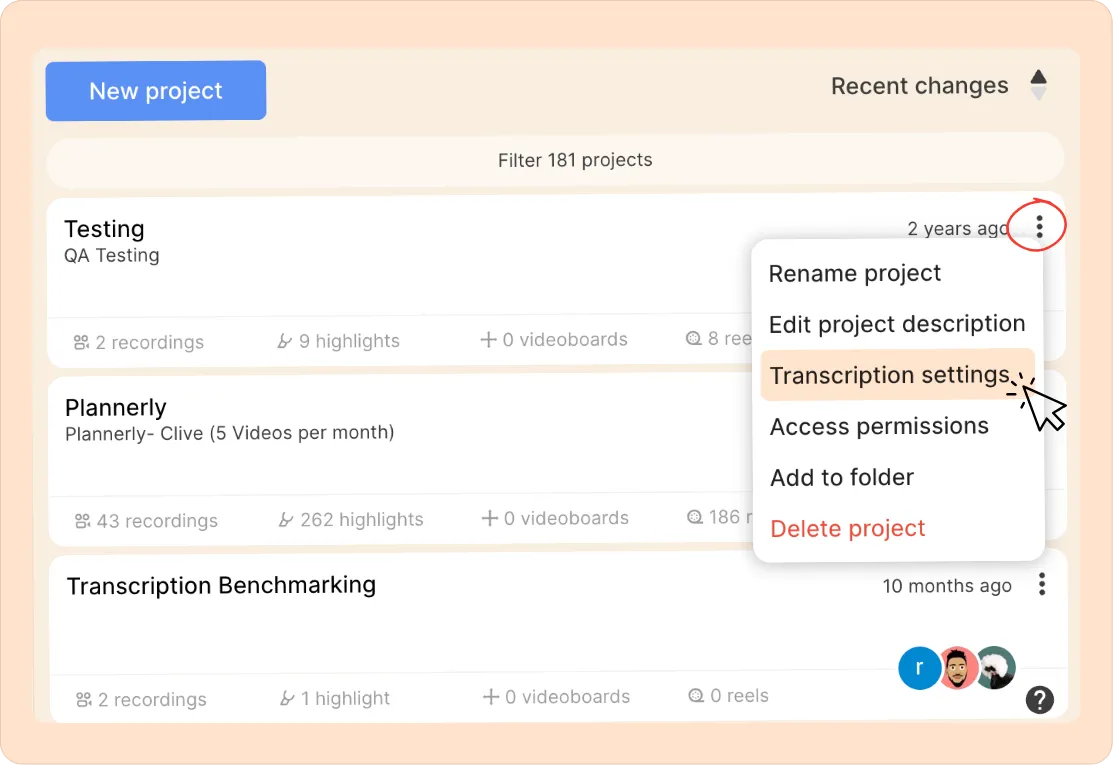Viewport: 1113px width, 765px height.
Task: Click plus icon beside Testing videoboards
Action: pyautogui.click(x=488, y=340)
